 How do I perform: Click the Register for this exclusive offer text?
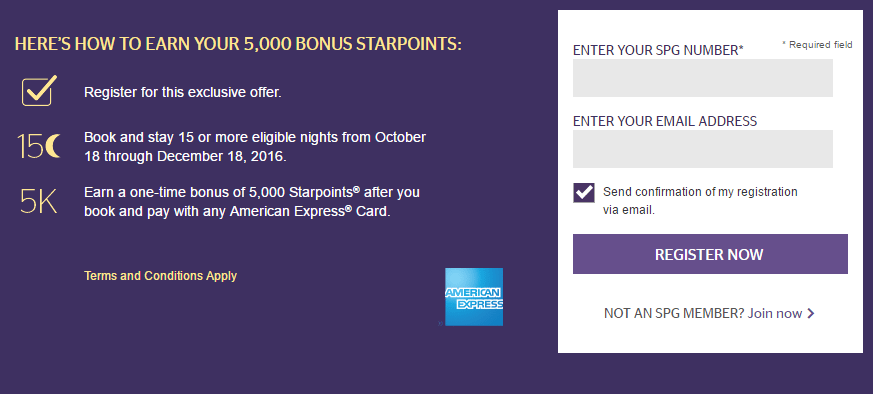click(183, 92)
